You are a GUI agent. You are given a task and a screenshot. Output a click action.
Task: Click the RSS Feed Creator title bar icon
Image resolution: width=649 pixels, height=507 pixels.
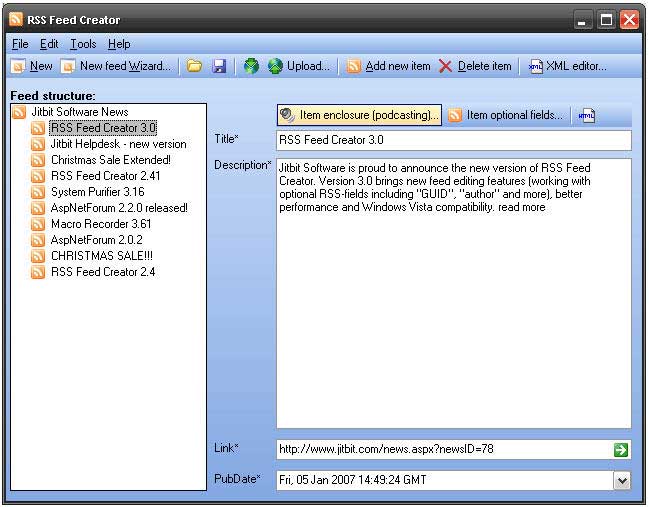[16, 19]
